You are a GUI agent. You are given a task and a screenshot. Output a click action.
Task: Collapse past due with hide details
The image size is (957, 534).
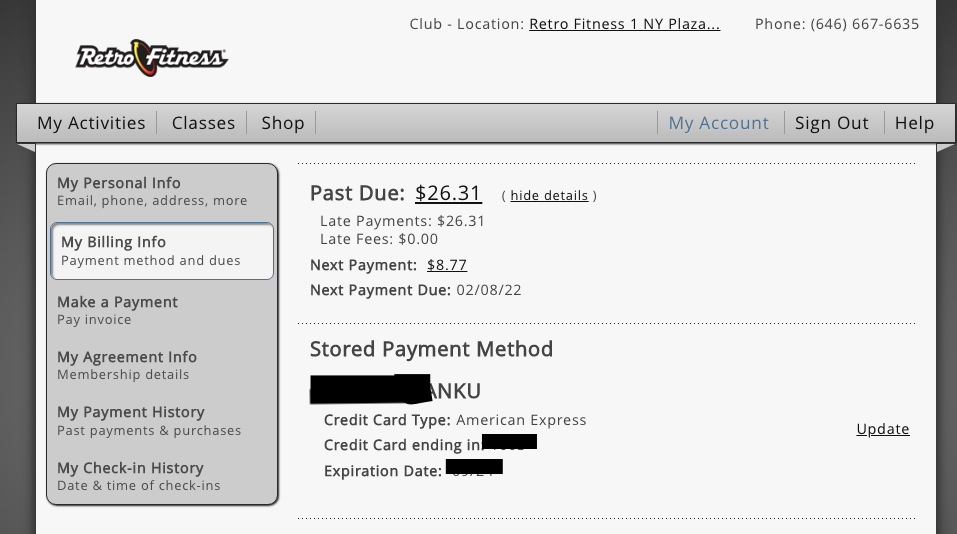pyautogui.click(x=549, y=196)
